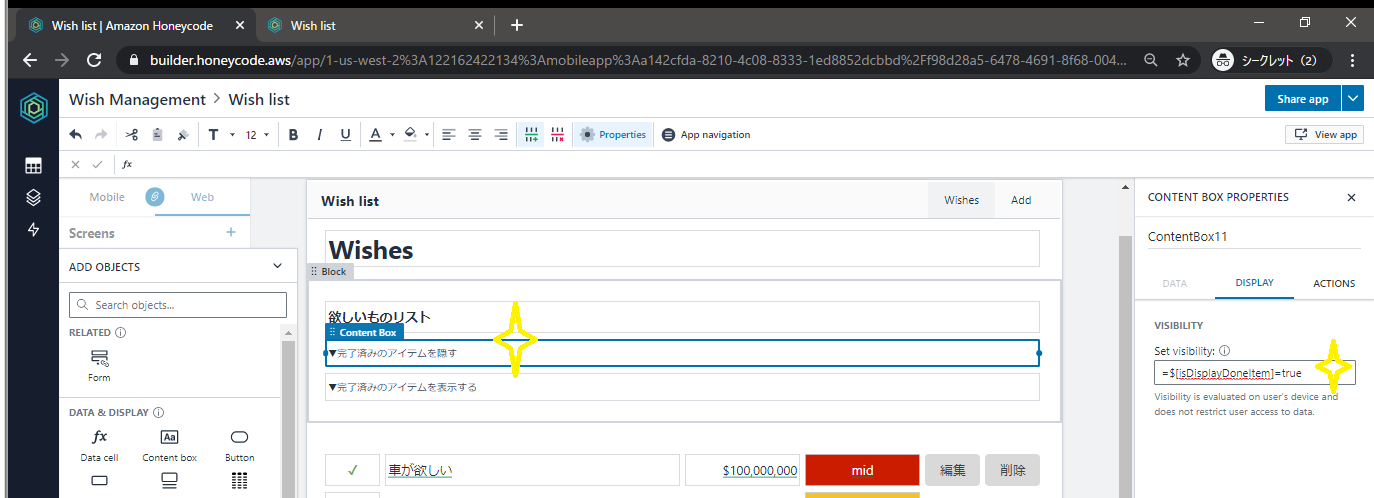Click the 削除 button
The width and height of the screenshot is (1374, 498).
click(1012, 469)
